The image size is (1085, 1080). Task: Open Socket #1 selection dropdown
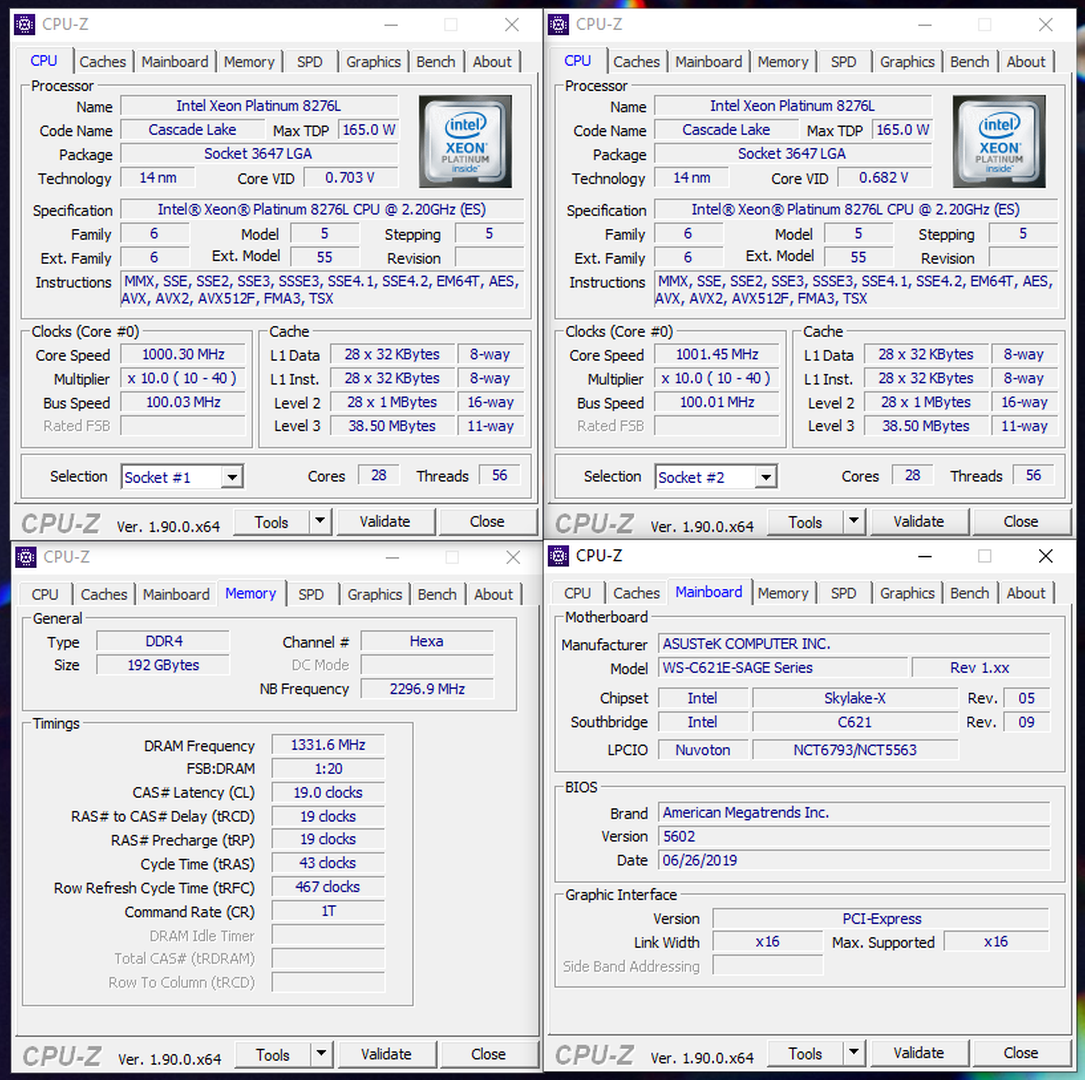point(232,477)
